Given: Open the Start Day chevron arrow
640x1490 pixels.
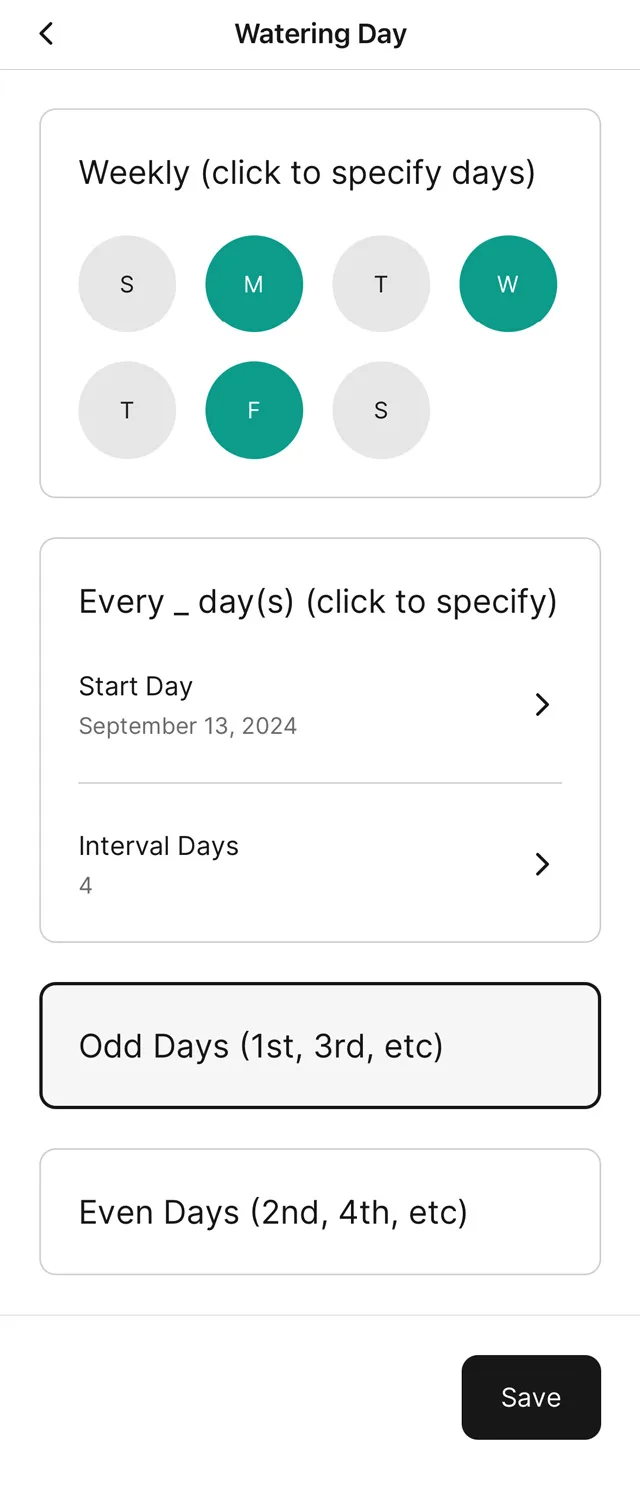Looking at the screenshot, I should click(542, 705).
